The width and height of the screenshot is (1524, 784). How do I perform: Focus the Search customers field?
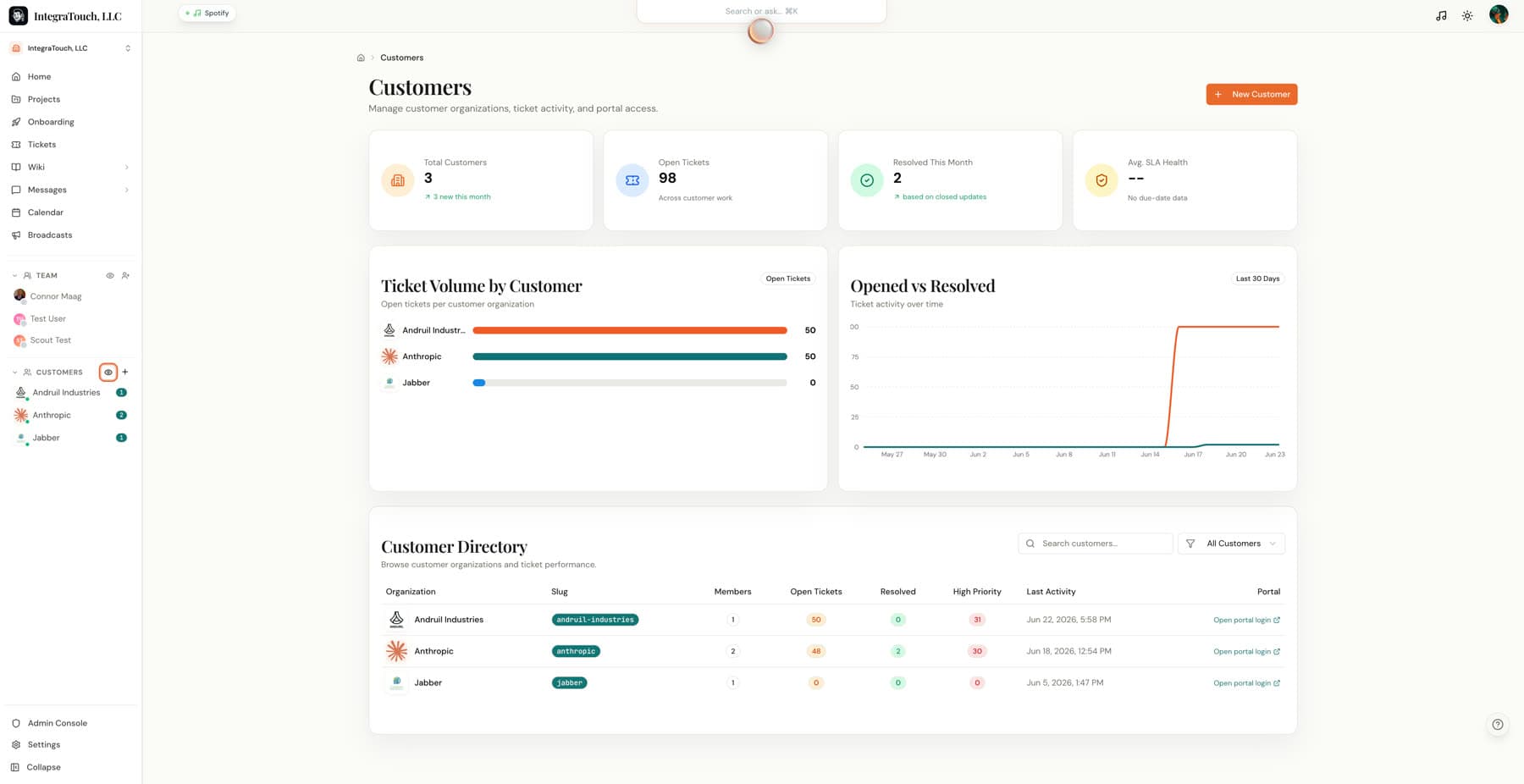click(1096, 544)
